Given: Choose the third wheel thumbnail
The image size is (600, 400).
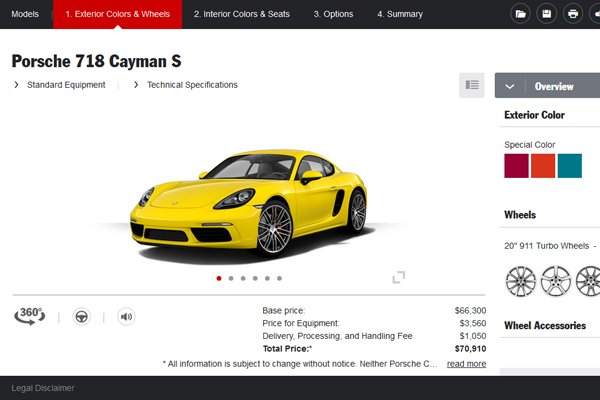Looking at the screenshot, I should click(x=588, y=281).
